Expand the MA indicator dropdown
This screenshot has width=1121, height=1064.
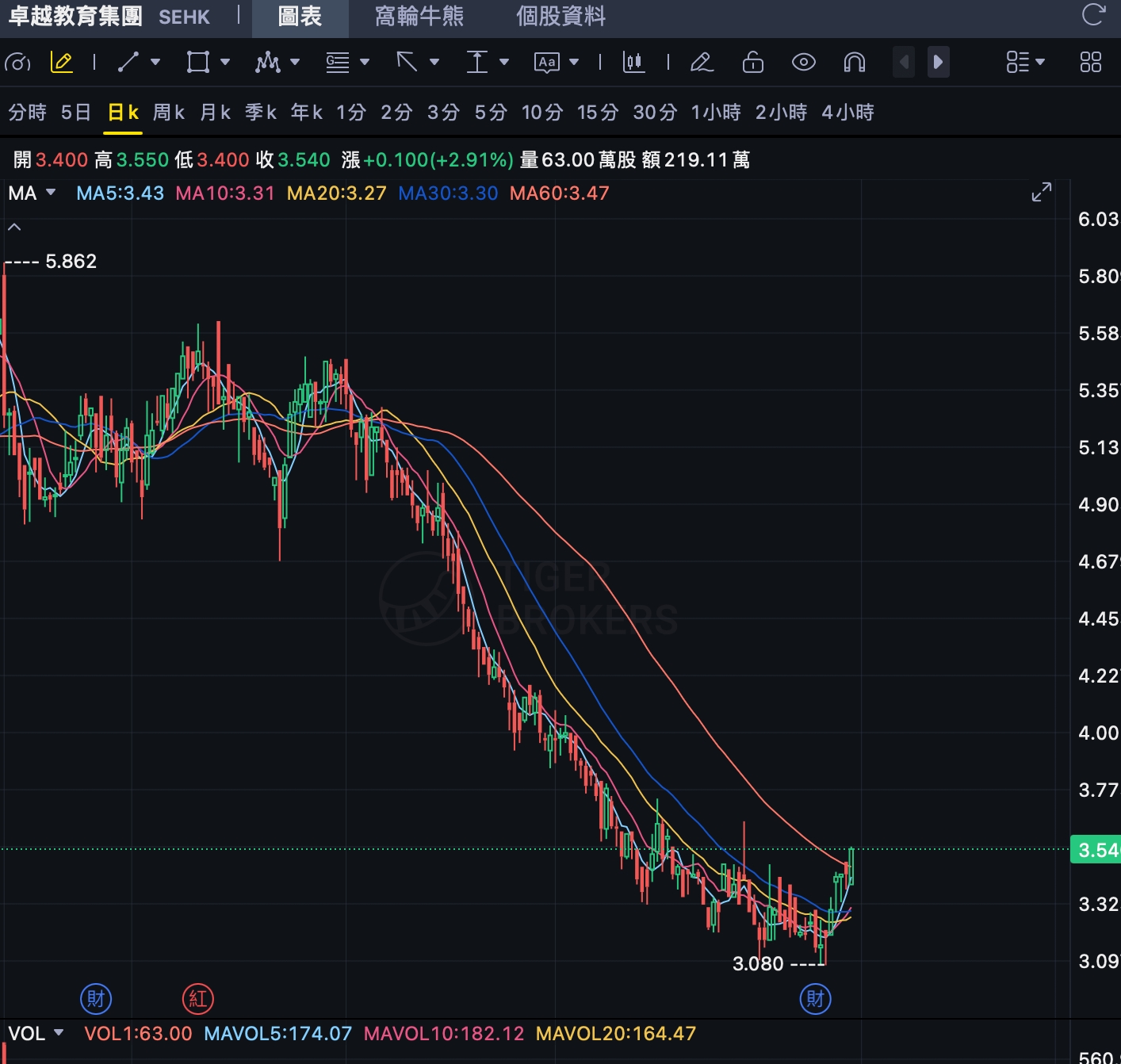click(x=52, y=193)
